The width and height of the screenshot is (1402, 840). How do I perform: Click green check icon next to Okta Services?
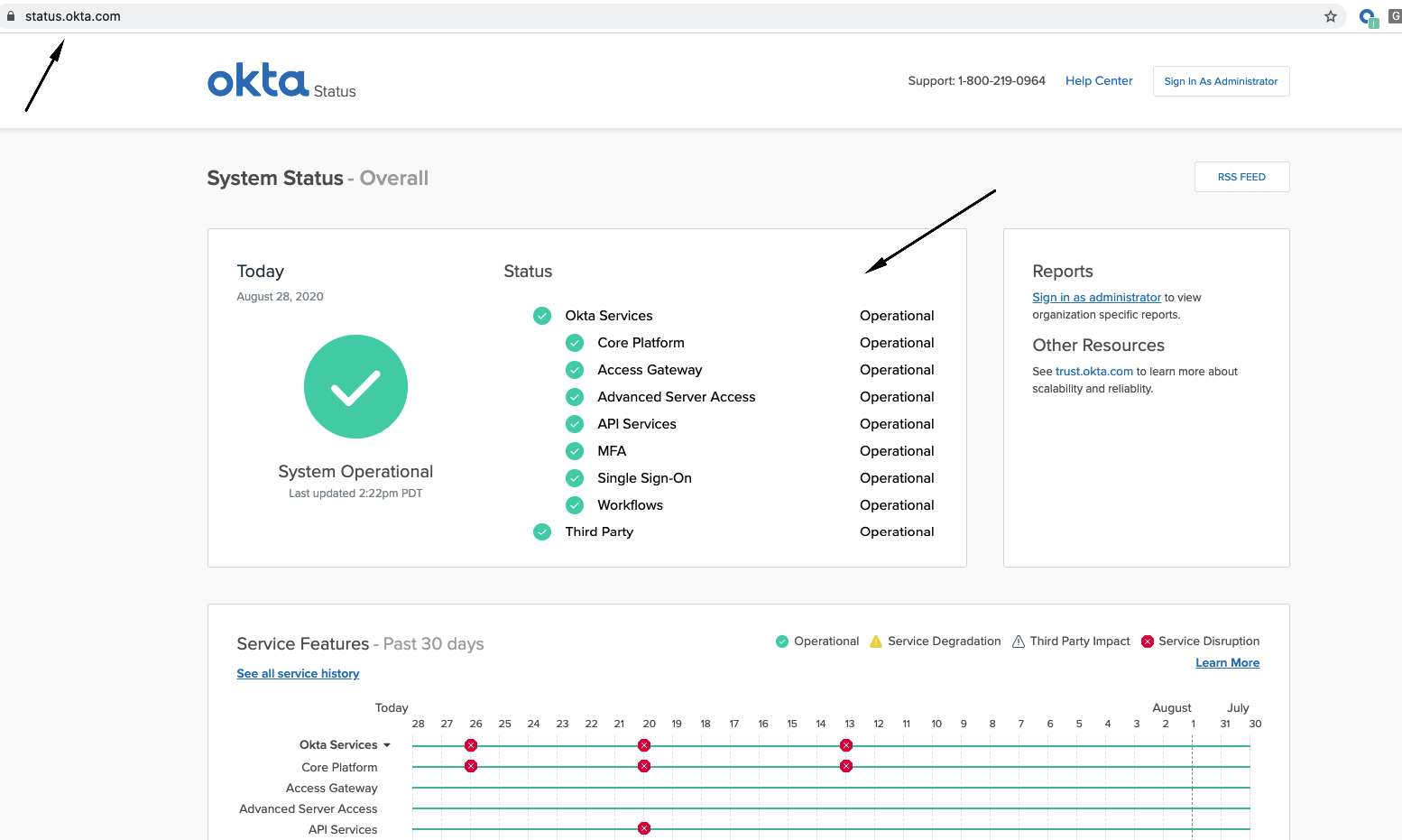[x=542, y=316]
